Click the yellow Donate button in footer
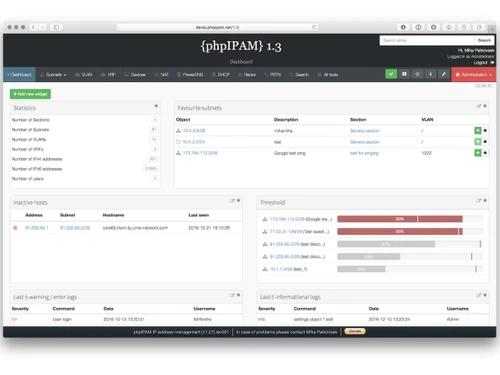Viewport: 500px width, 375px height. coord(355,331)
